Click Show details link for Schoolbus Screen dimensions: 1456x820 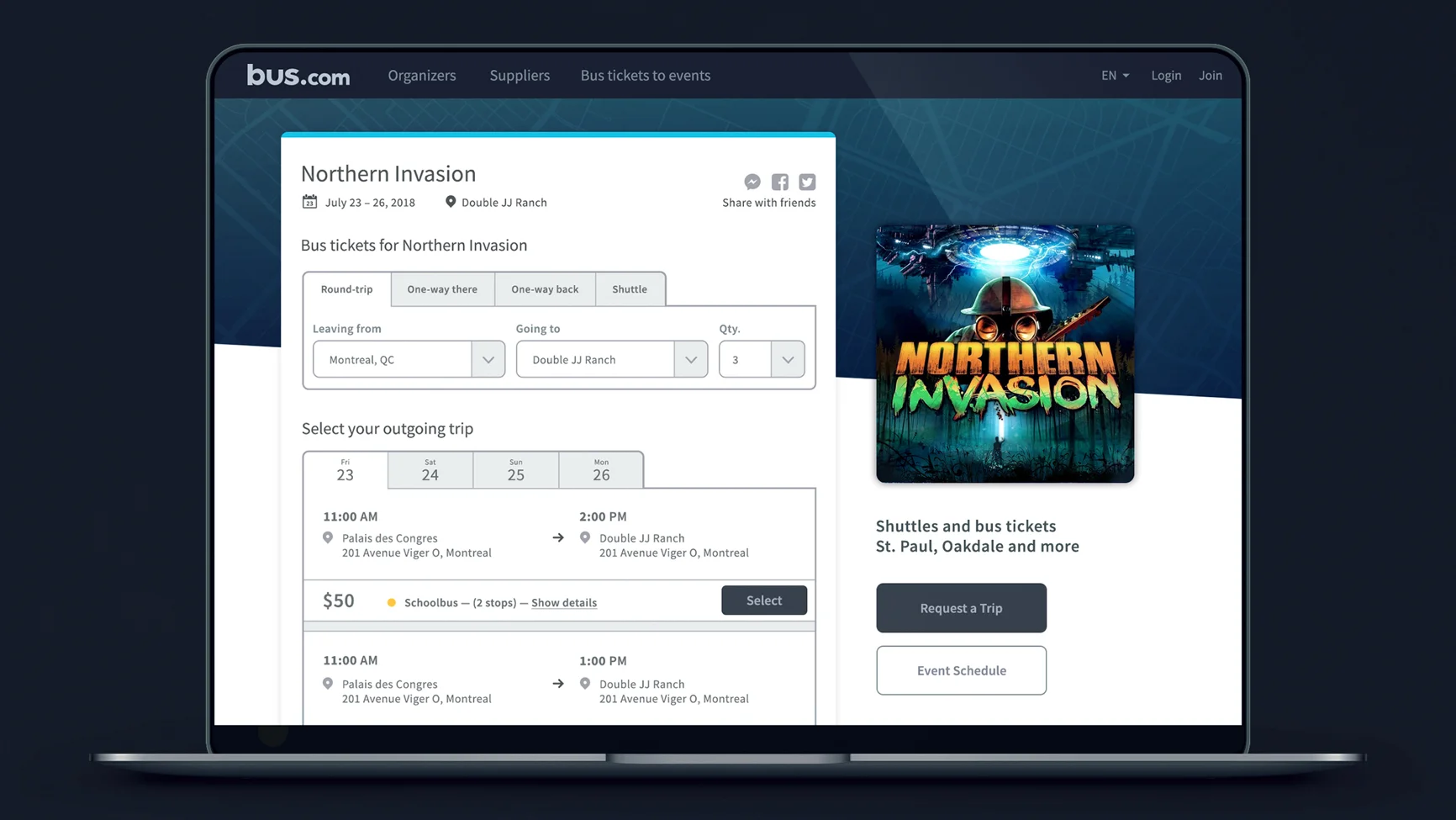[x=564, y=603]
